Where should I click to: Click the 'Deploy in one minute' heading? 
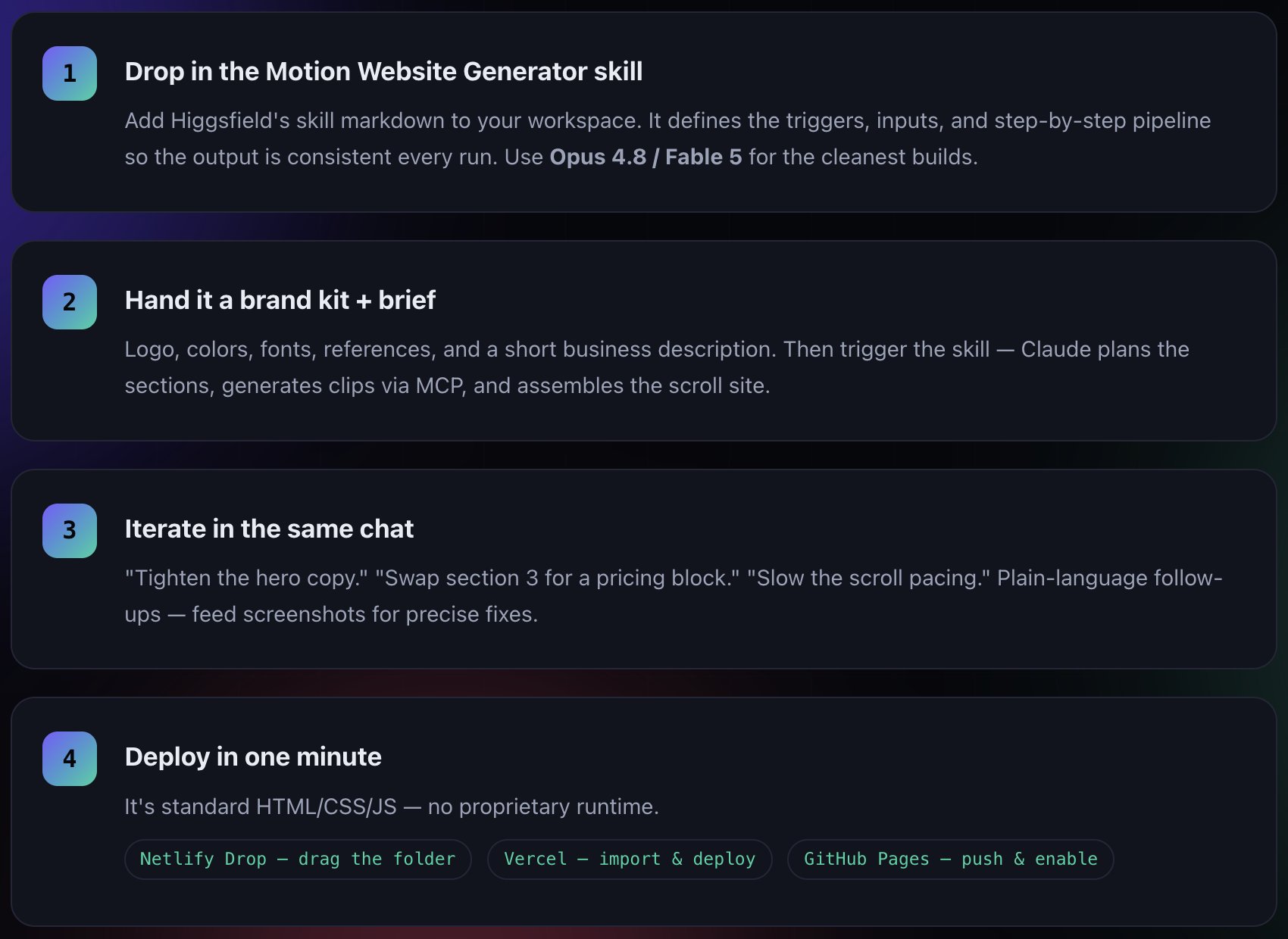[253, 757]
